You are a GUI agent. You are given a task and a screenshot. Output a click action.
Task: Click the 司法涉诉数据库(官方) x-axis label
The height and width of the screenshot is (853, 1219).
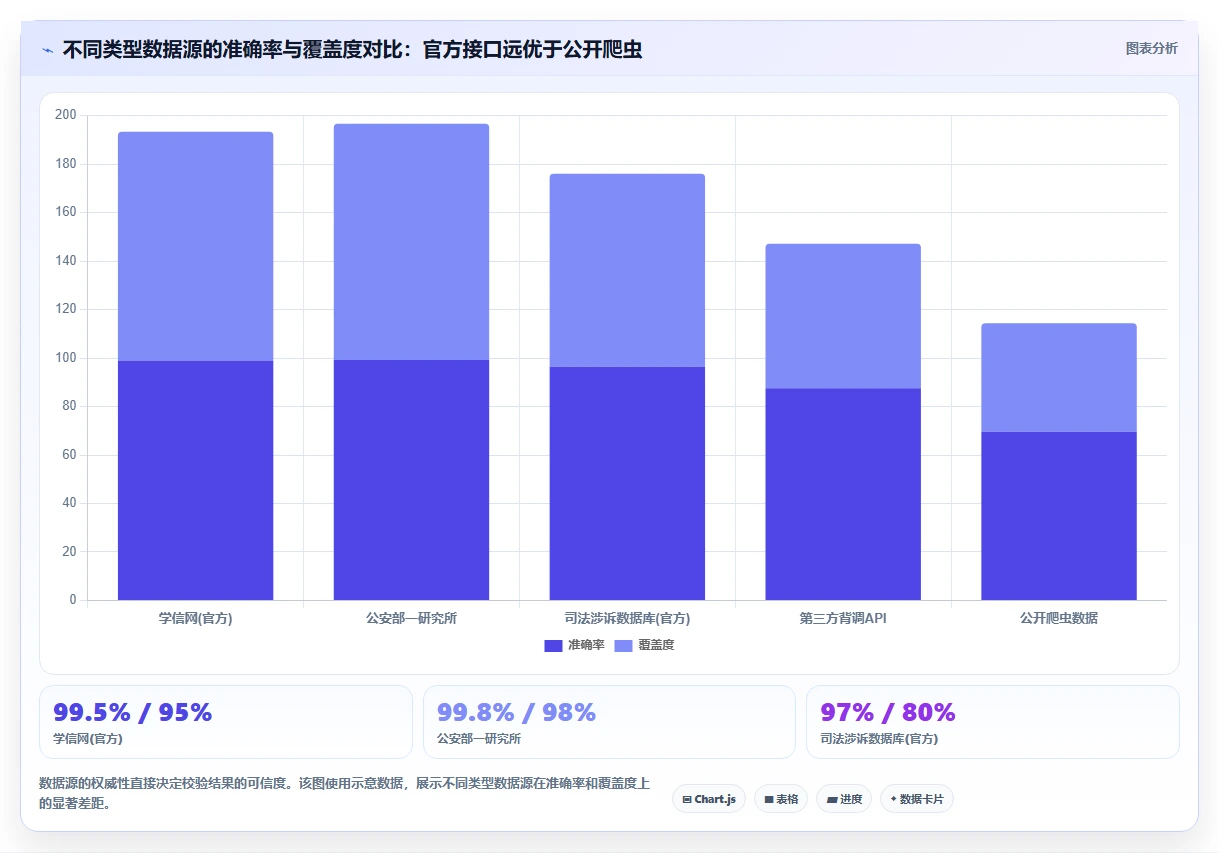627,618
